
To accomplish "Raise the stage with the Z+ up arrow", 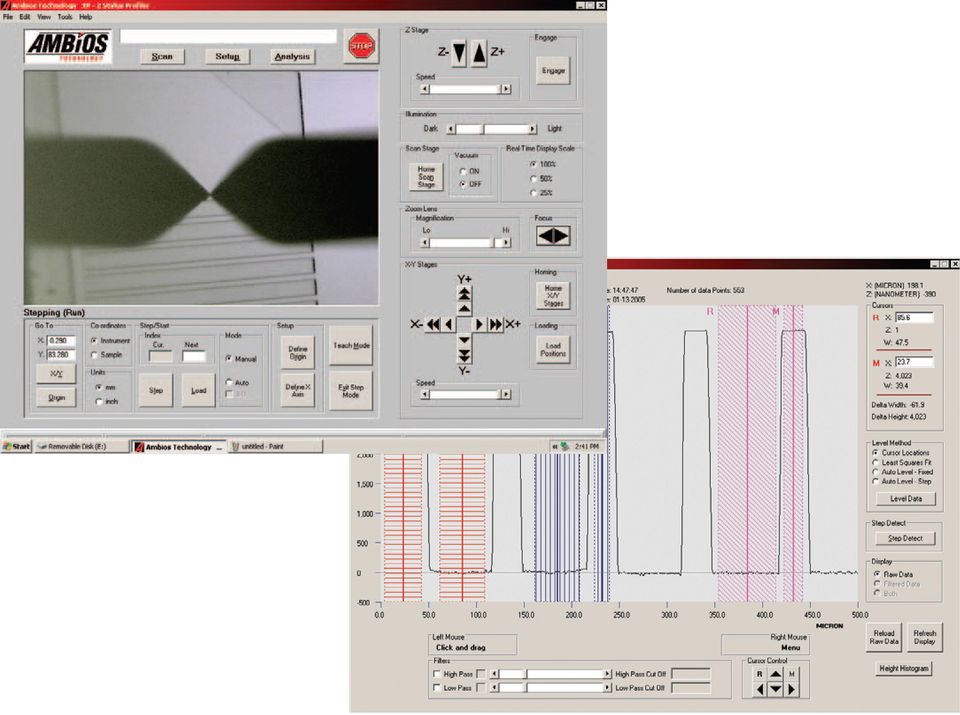I will [x=479, y=53].
